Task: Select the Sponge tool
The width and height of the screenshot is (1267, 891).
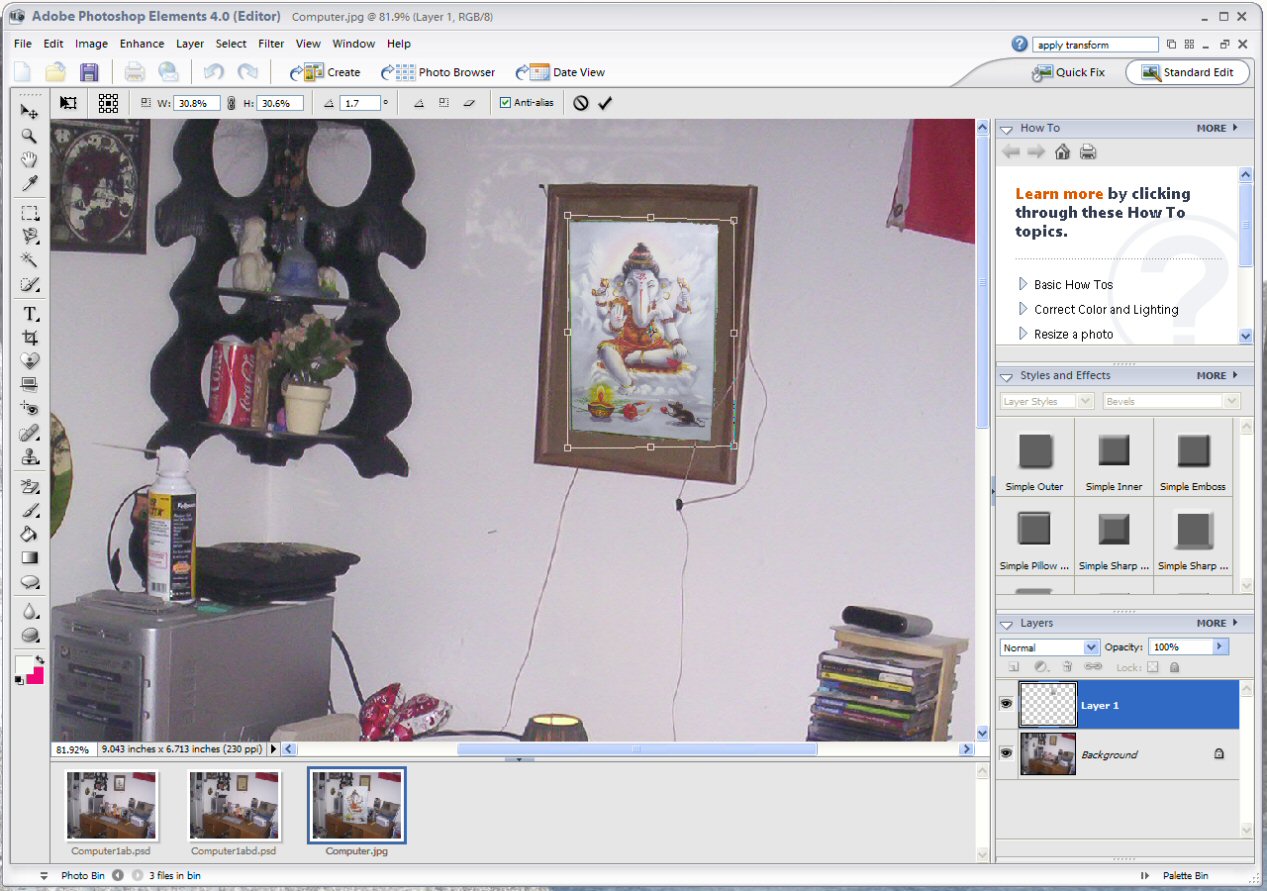Action: [30, 635]
